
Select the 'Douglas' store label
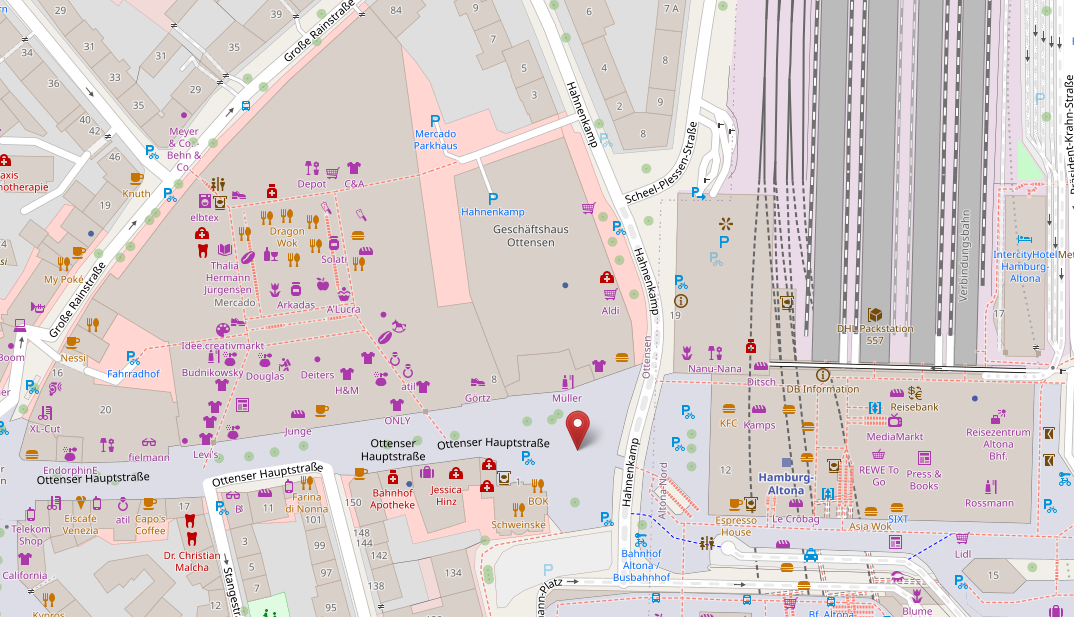pos(265,376)
